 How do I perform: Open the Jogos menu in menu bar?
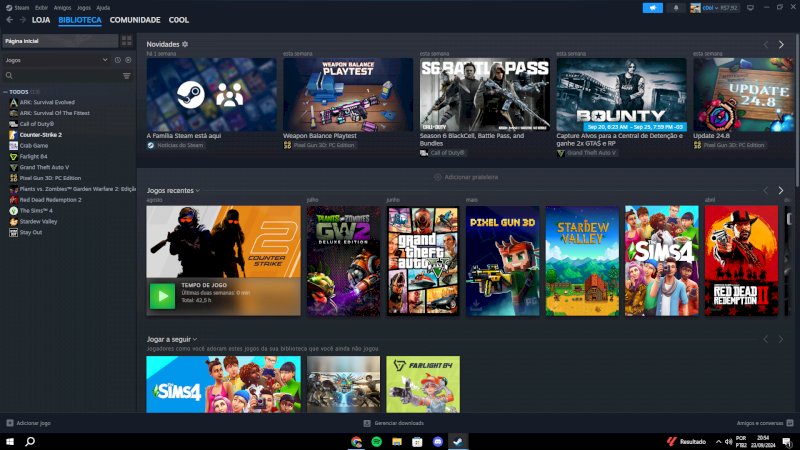(84, 8)
